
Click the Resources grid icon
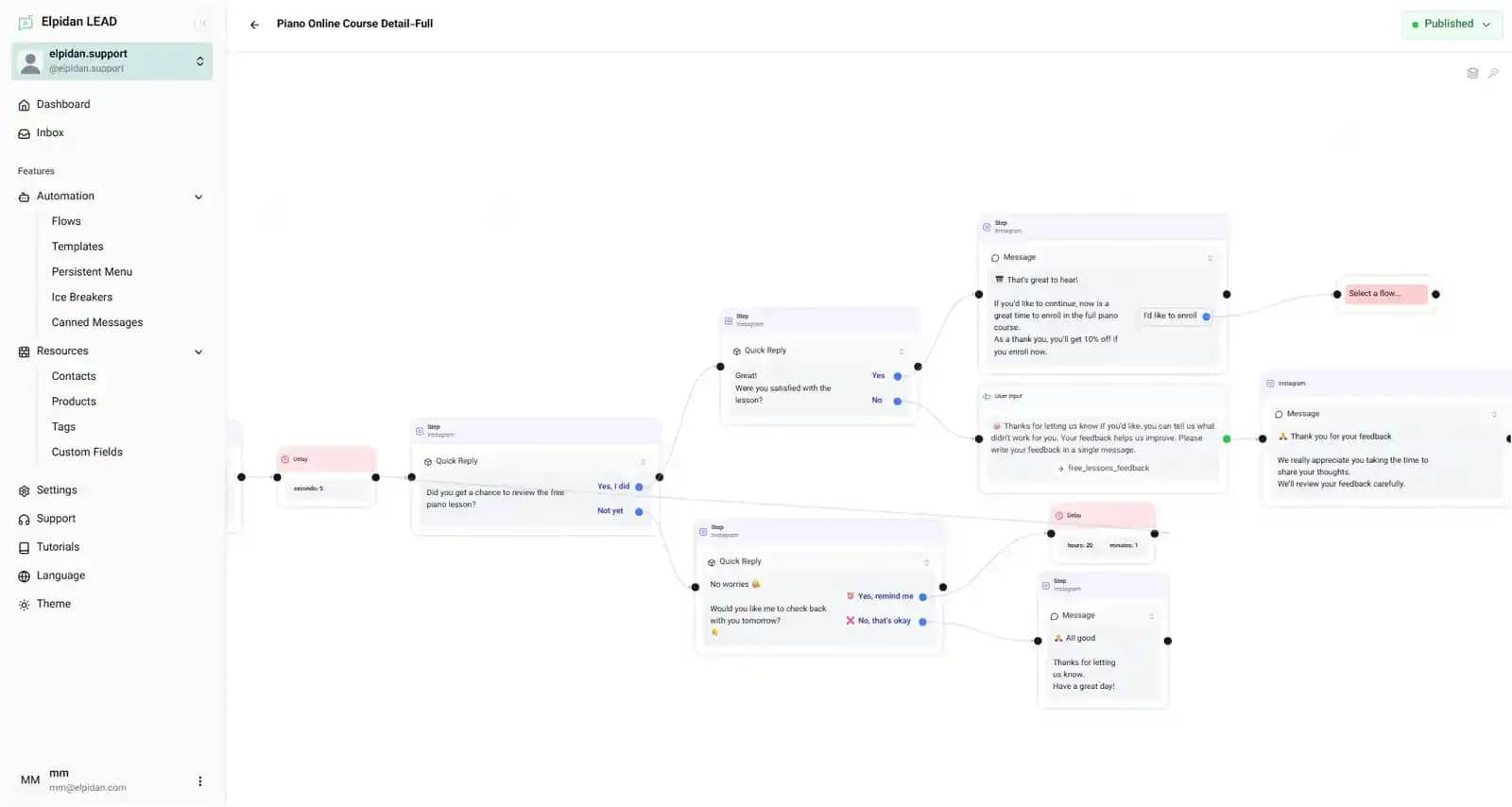tap(25, 352)
